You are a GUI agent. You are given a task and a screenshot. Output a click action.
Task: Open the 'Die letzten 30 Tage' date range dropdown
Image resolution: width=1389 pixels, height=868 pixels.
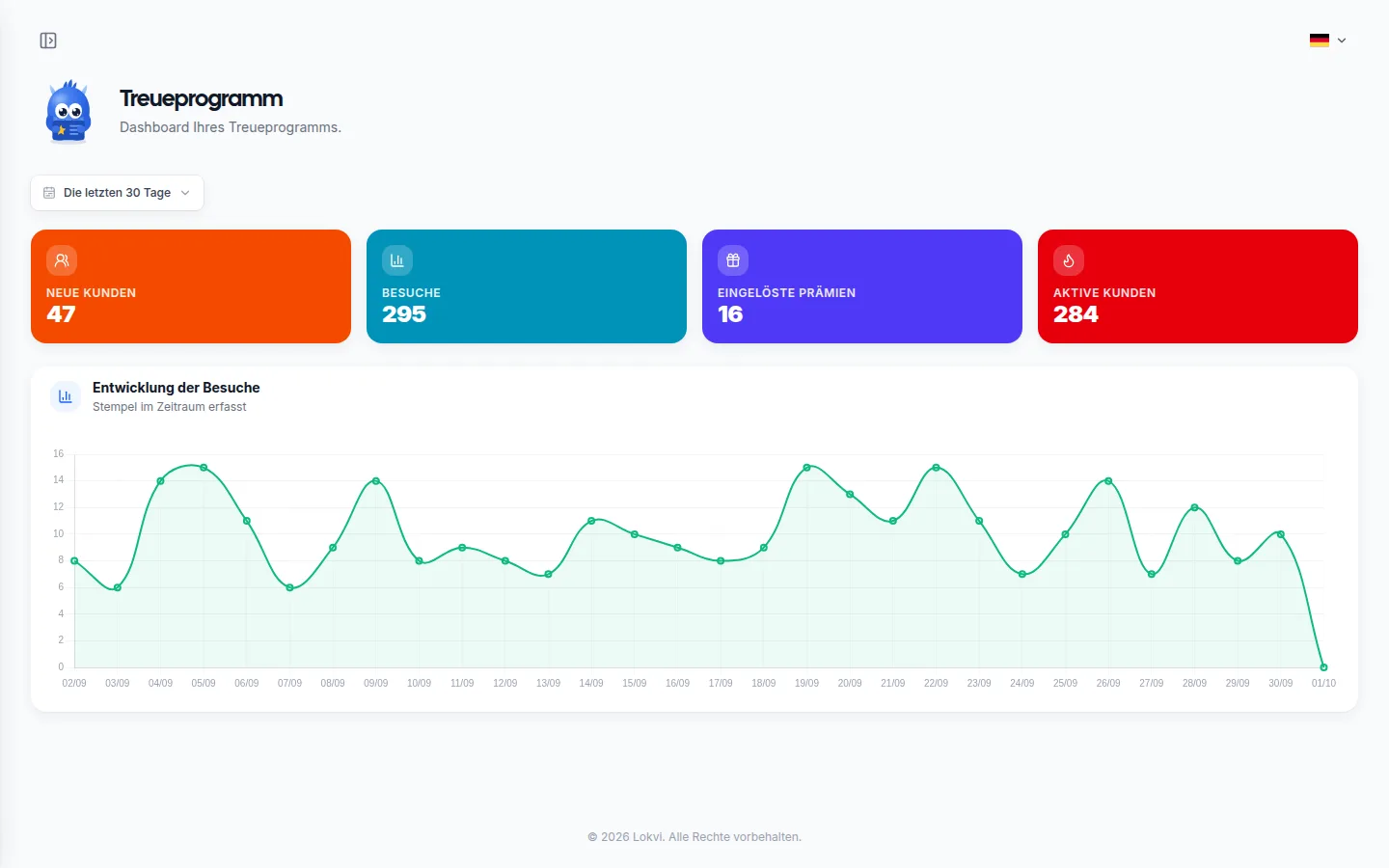(x=117, y=193)
